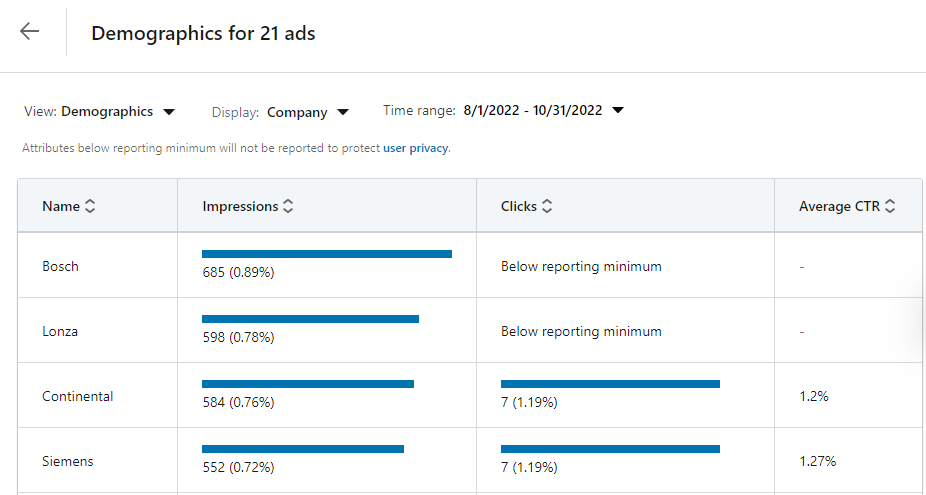Select the Bosch row name
Viewport: 926px width, 495px height.
pos(60,266)
